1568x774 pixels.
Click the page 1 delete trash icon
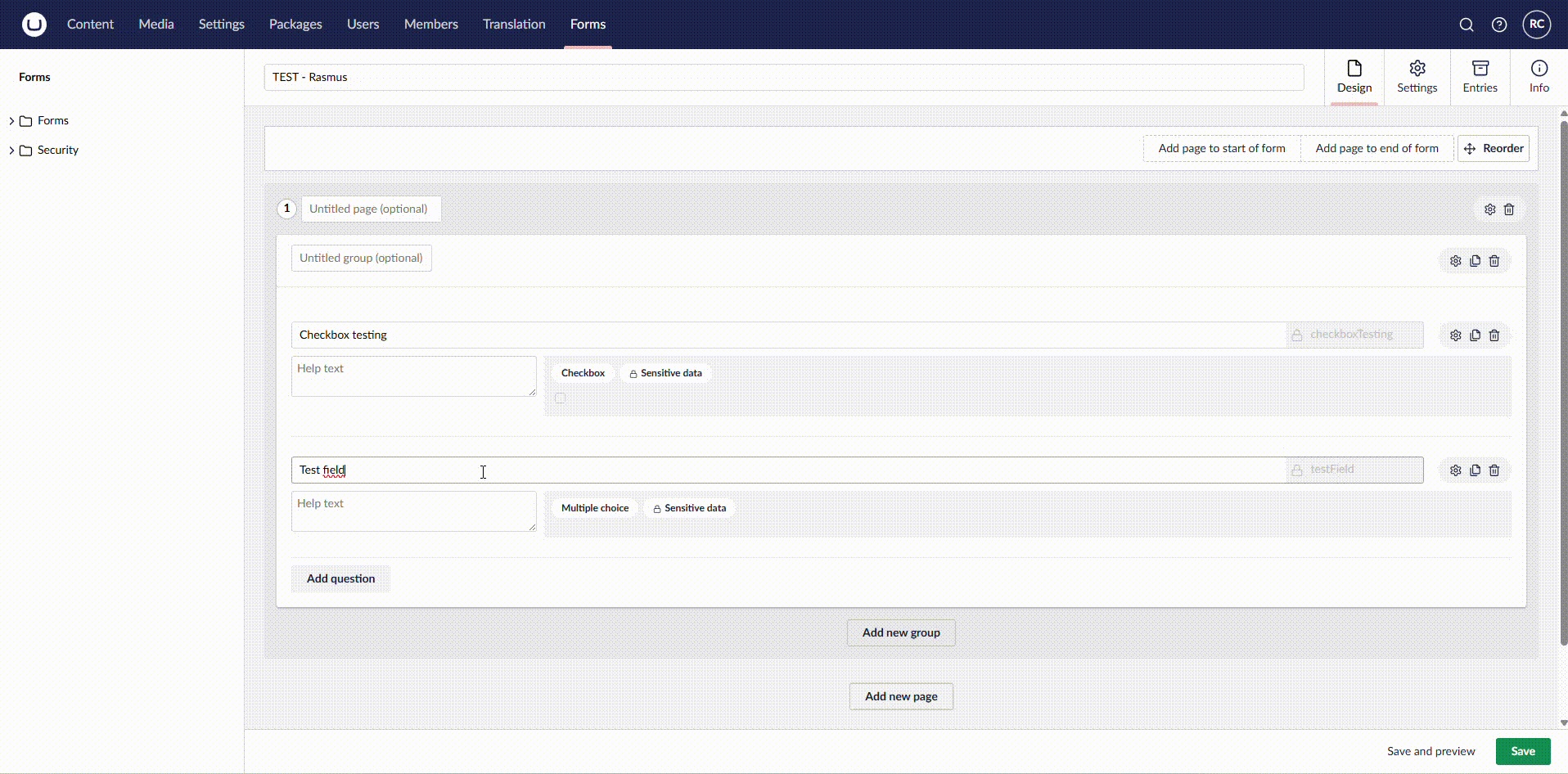coord(1509,209)
